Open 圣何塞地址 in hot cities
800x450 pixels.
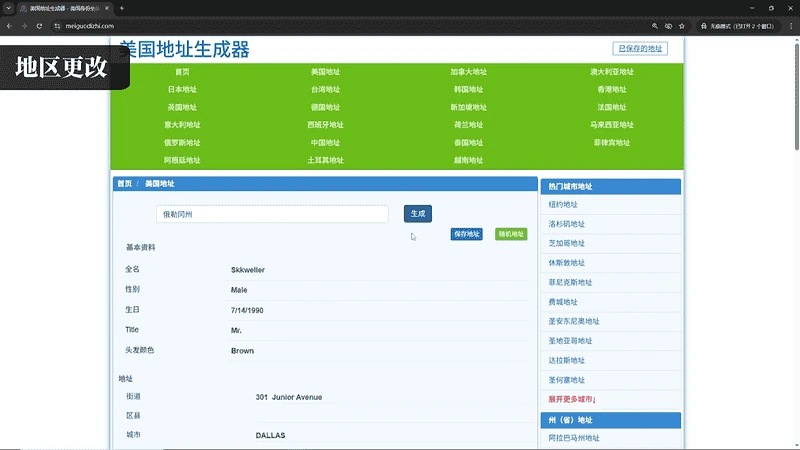click(567, 380)
